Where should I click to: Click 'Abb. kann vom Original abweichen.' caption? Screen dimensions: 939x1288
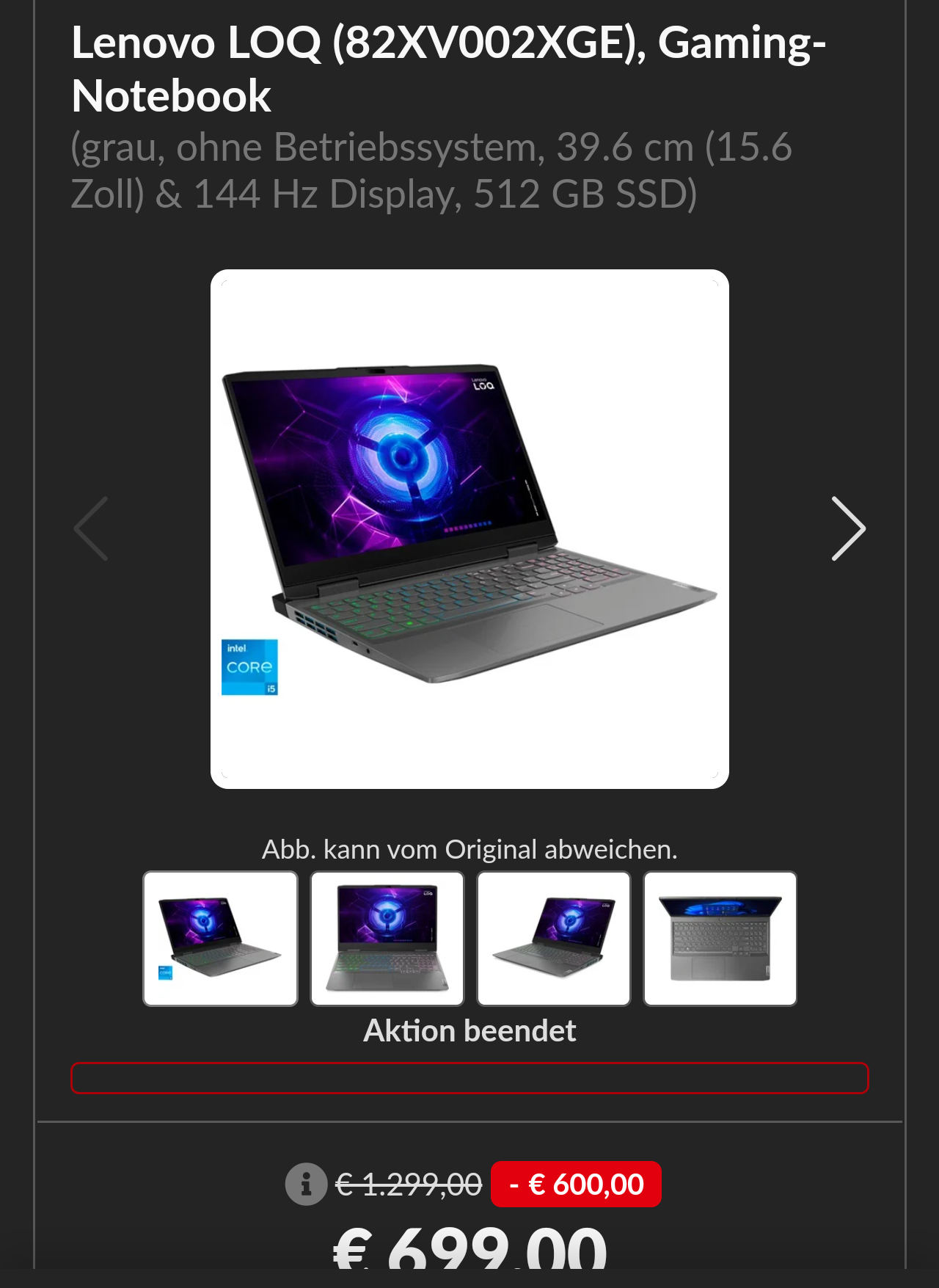click(469, 849)
